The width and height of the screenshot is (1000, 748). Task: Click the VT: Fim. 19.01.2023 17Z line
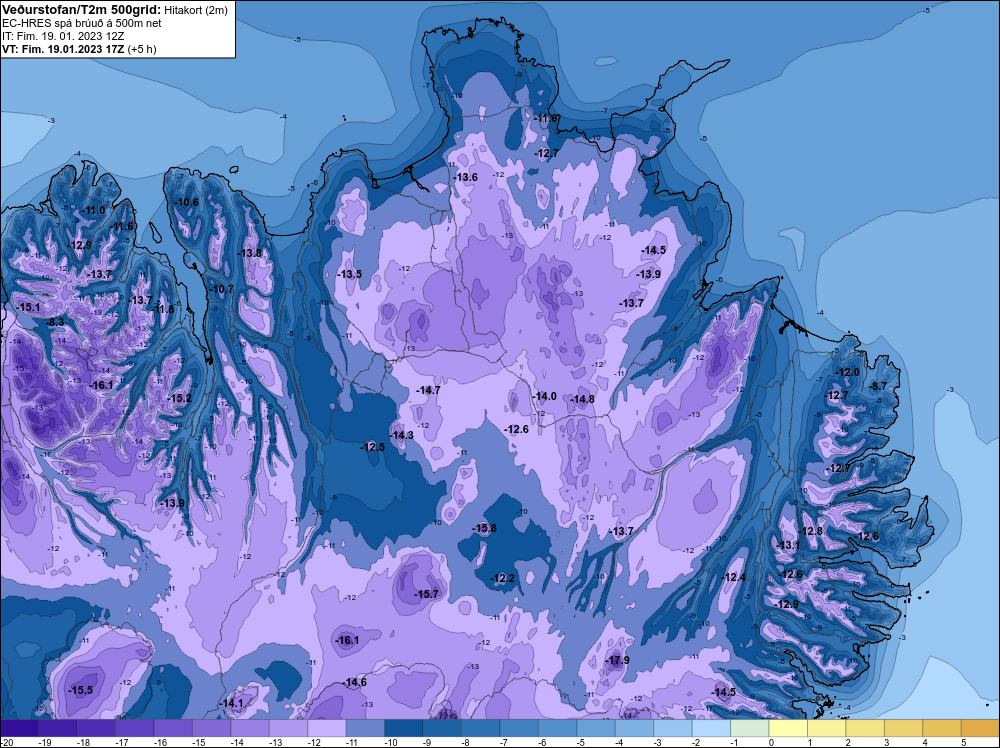point(79,48)
